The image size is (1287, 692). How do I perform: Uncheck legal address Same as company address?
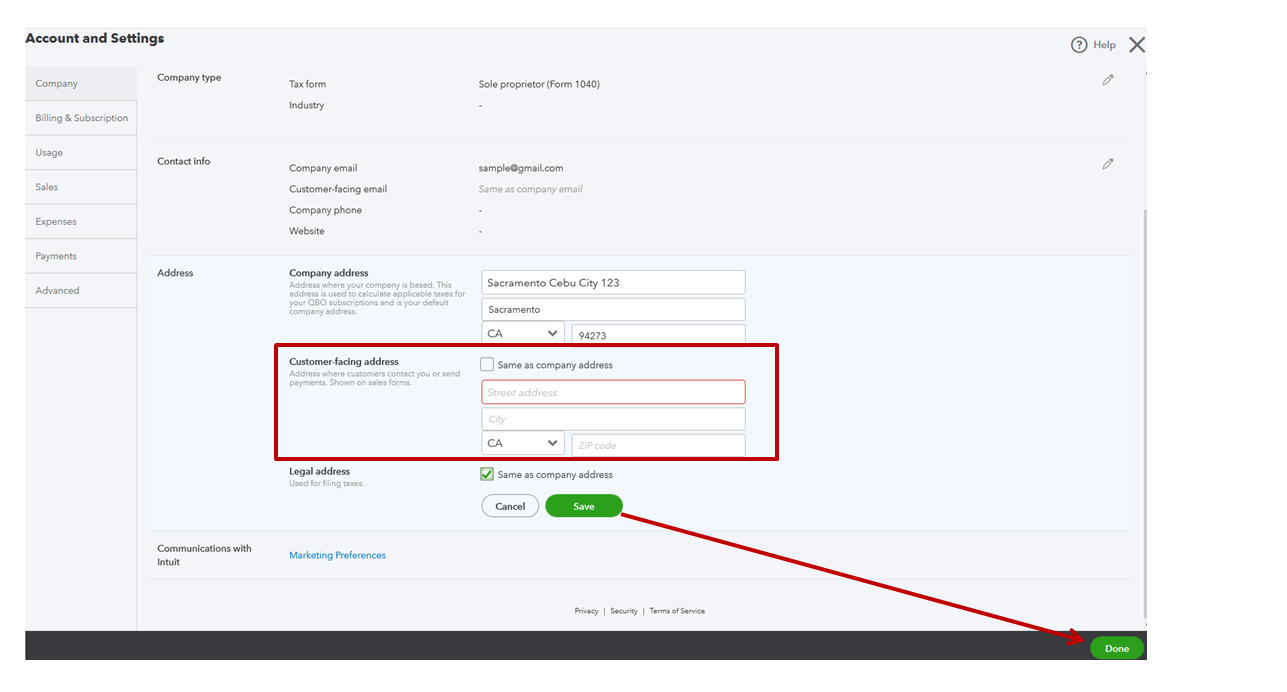pos(487,474)
